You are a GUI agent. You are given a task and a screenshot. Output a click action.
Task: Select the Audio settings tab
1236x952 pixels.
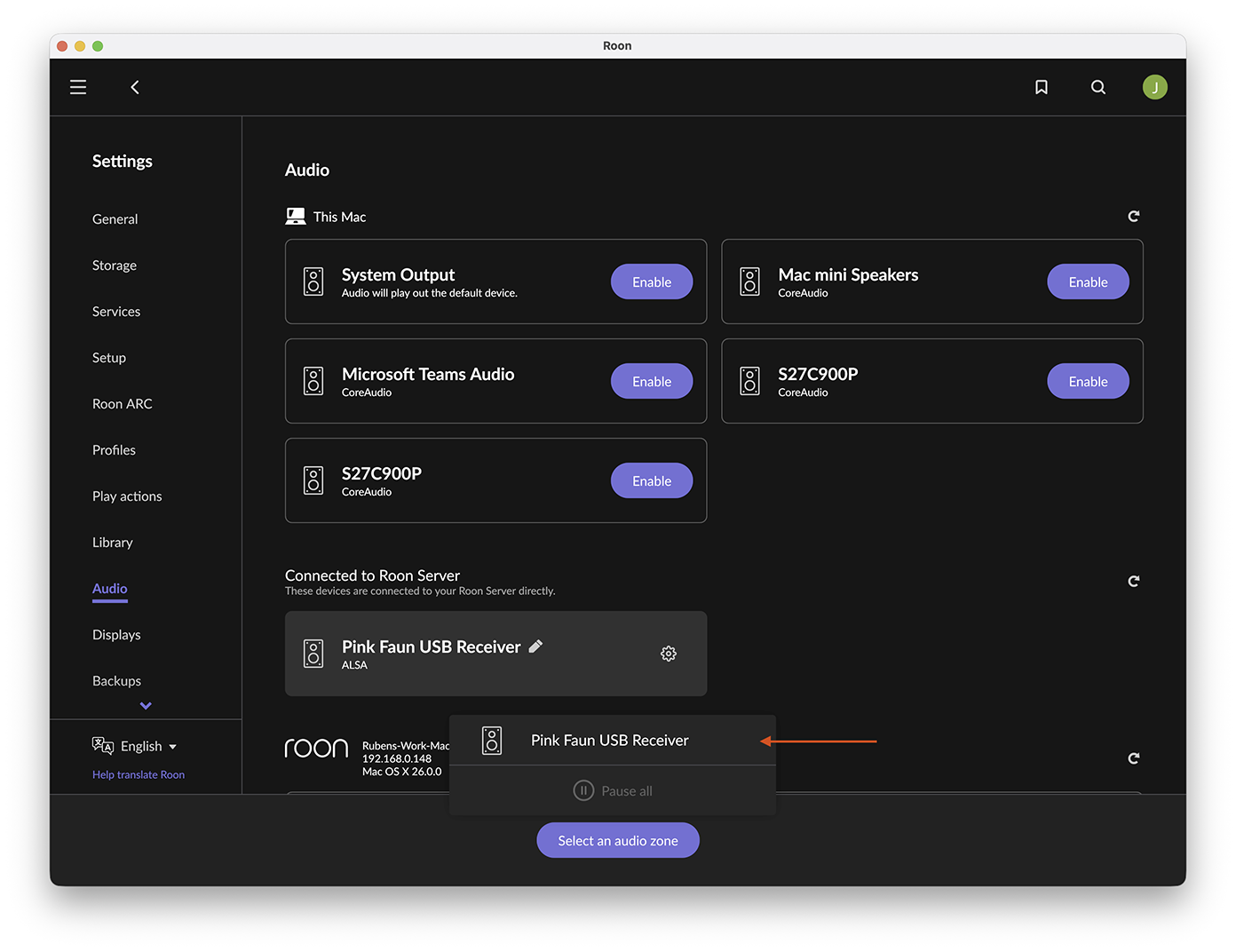110,589
